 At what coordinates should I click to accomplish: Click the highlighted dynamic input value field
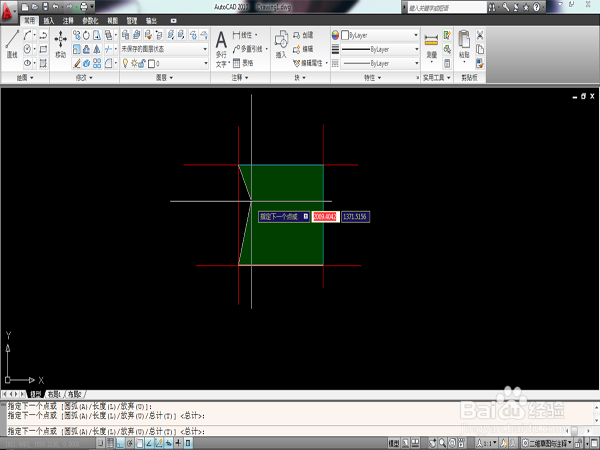click(x=325, y=217)
